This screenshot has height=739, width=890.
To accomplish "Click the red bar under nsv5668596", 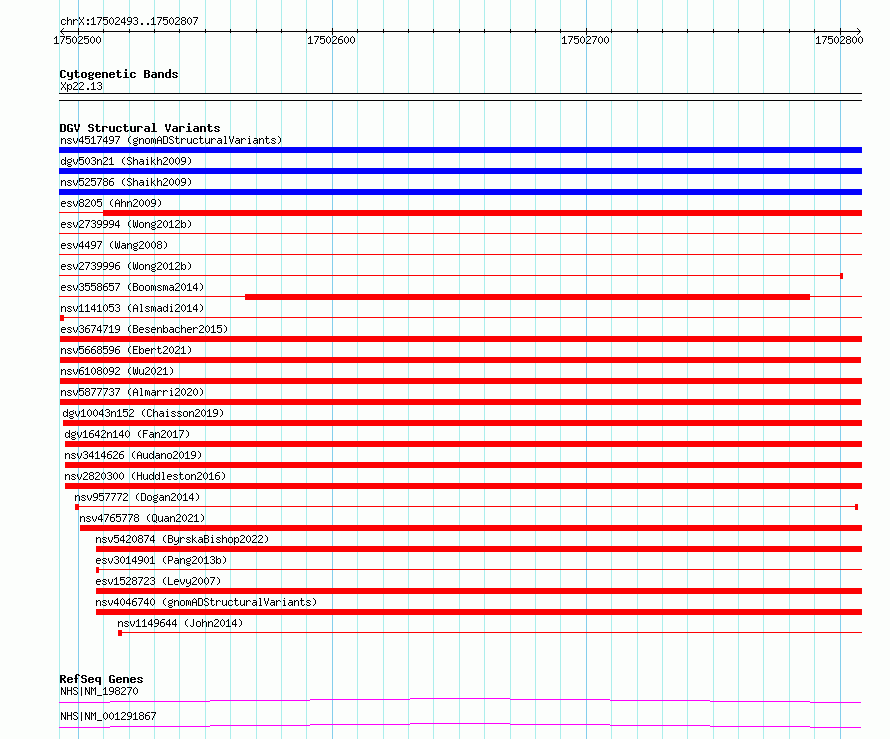I will 460,360.
